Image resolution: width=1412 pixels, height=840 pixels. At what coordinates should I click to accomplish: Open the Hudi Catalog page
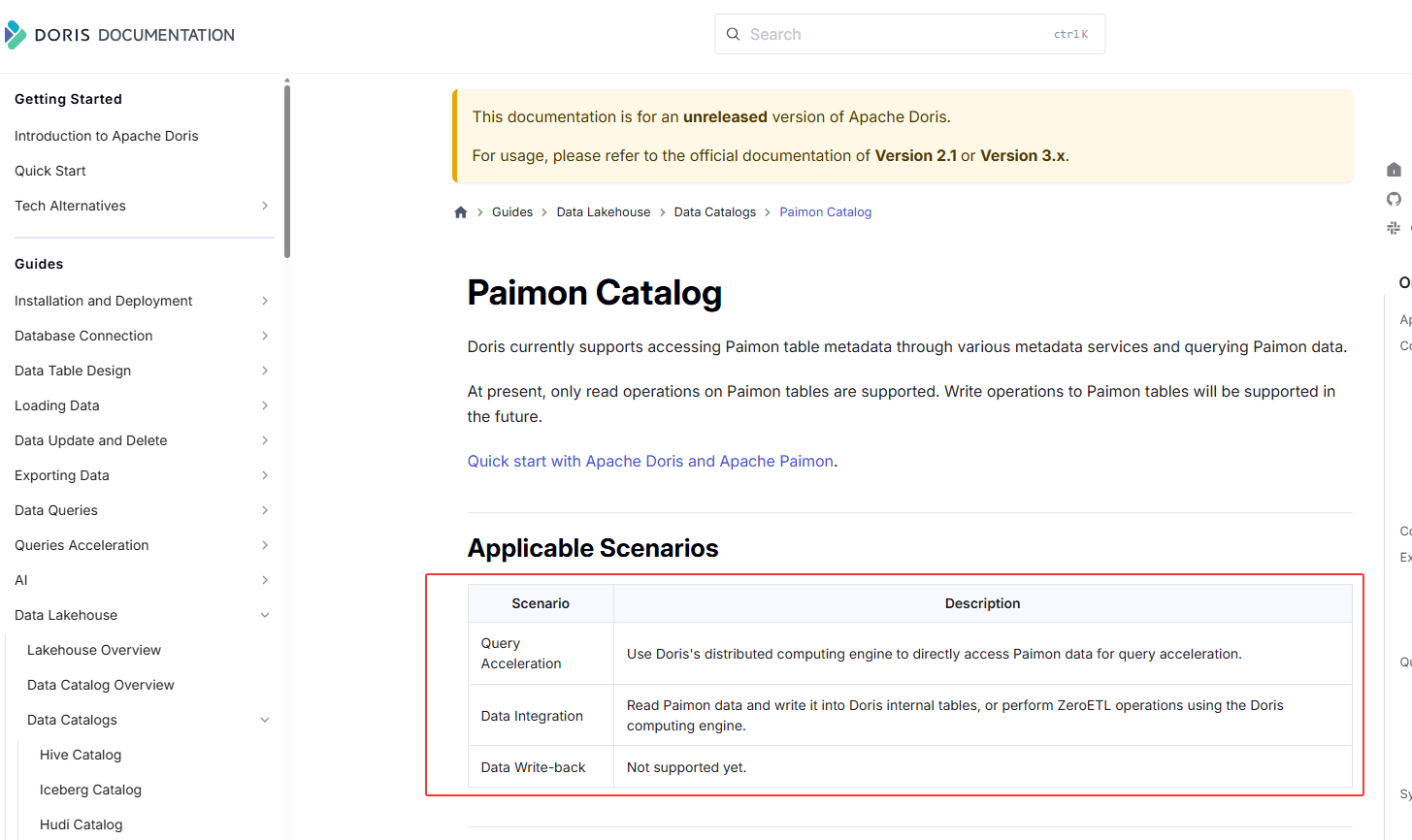[82, 824]
